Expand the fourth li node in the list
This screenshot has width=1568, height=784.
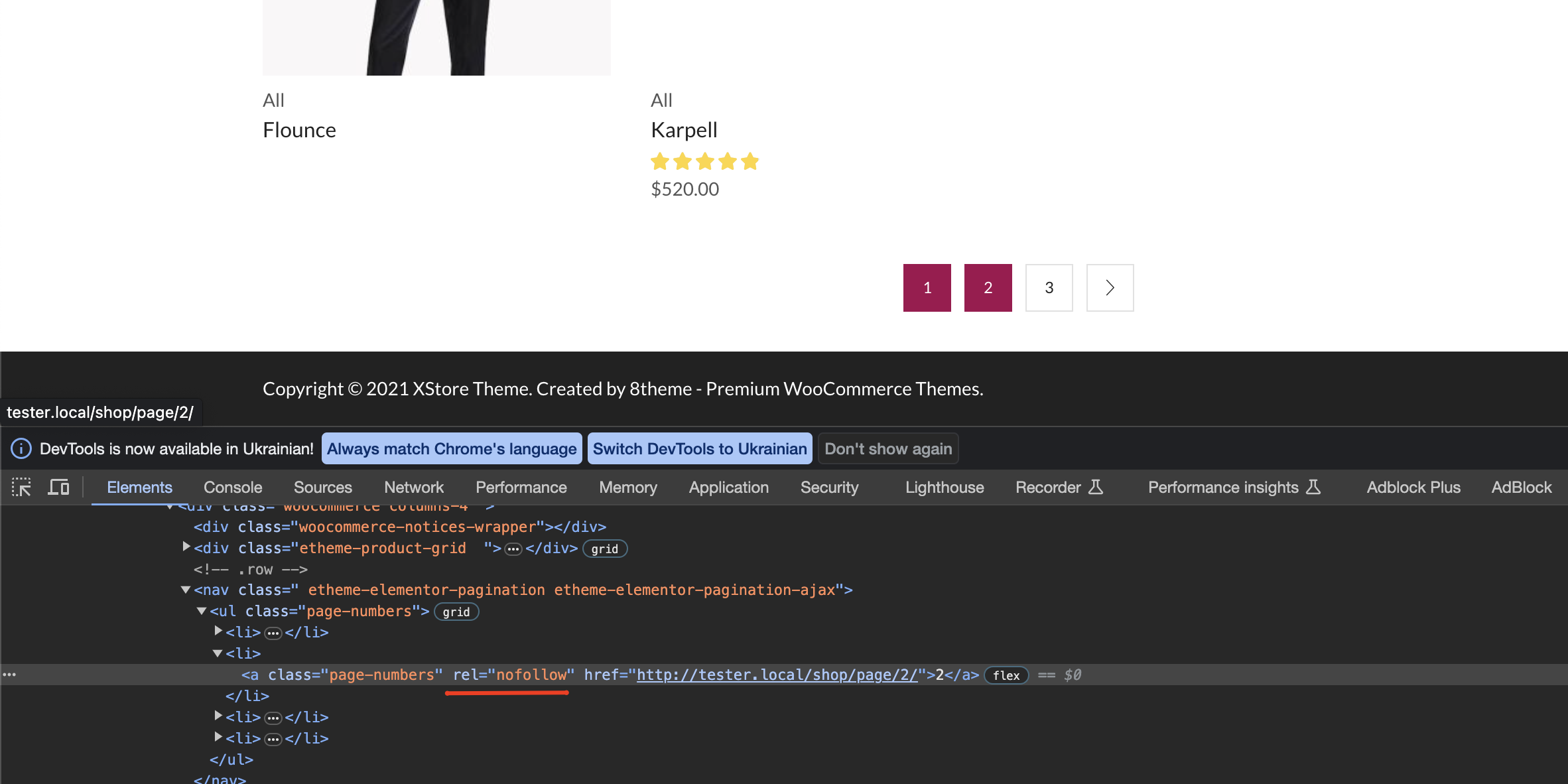point(218,737)
